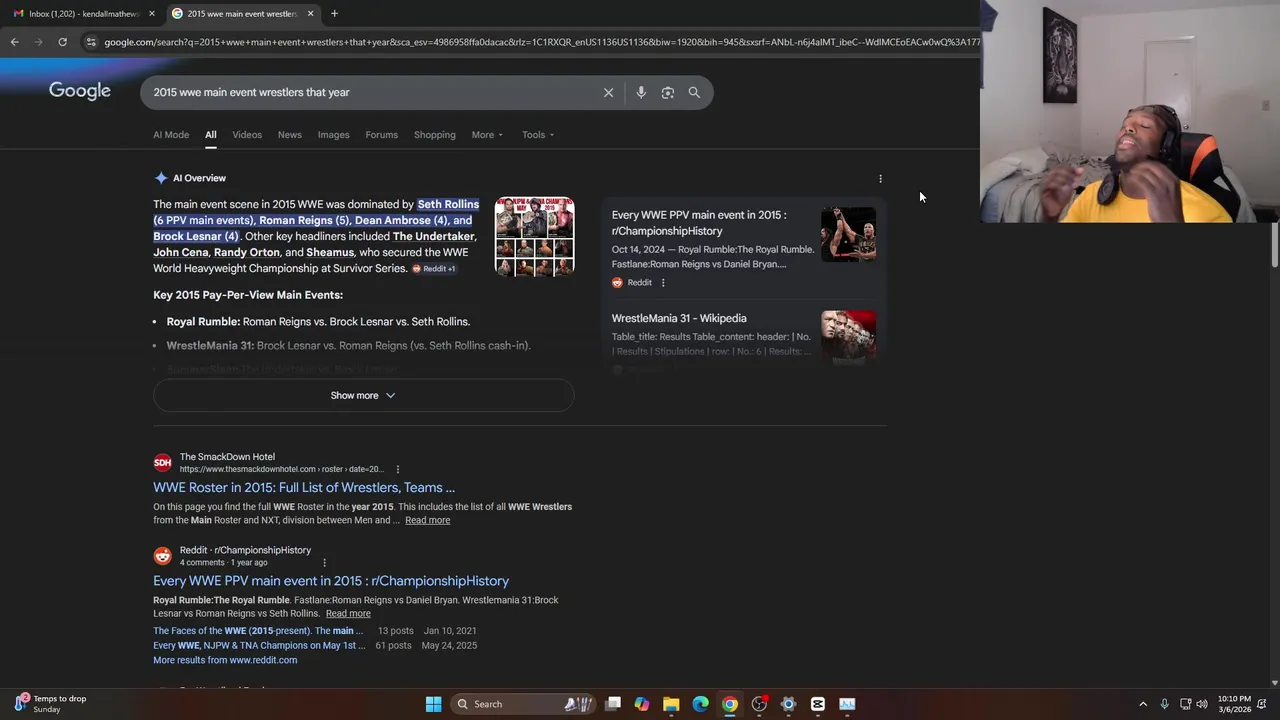Click the microphone tray icon
This screenshot has height=720, width=1280.
click(1164, 704)
